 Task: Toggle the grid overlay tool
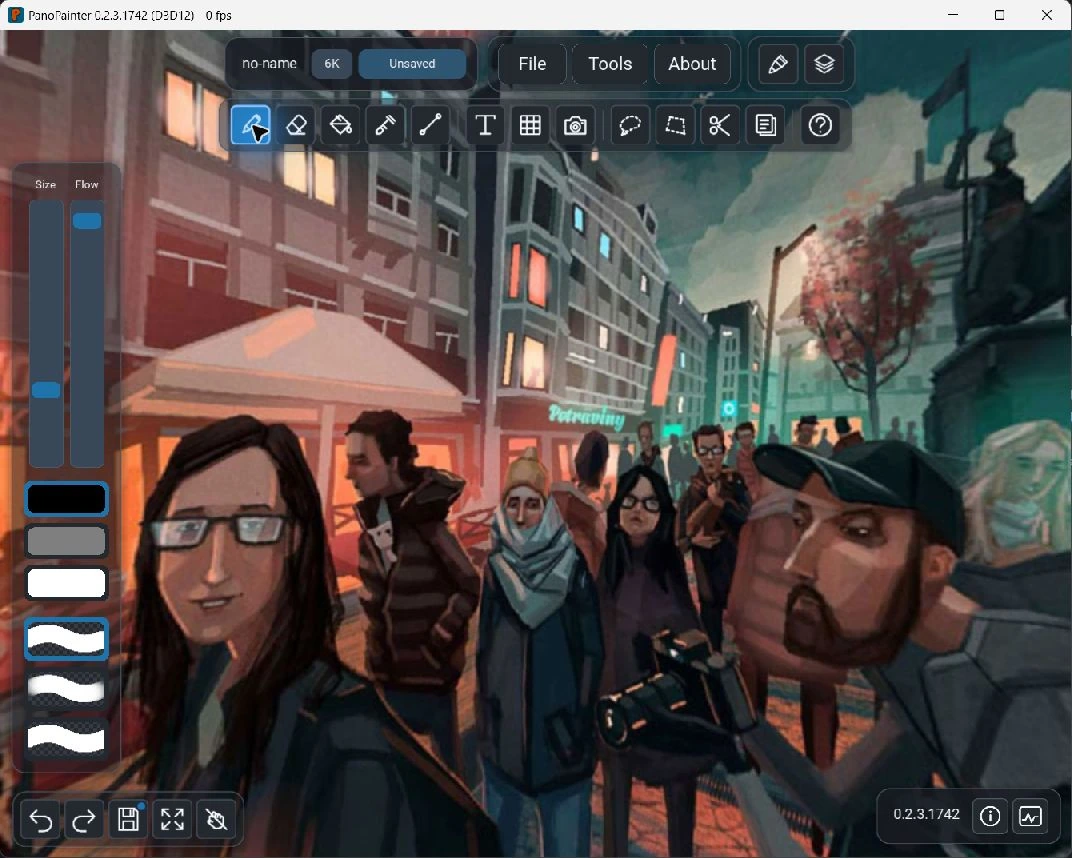[530, 125]
